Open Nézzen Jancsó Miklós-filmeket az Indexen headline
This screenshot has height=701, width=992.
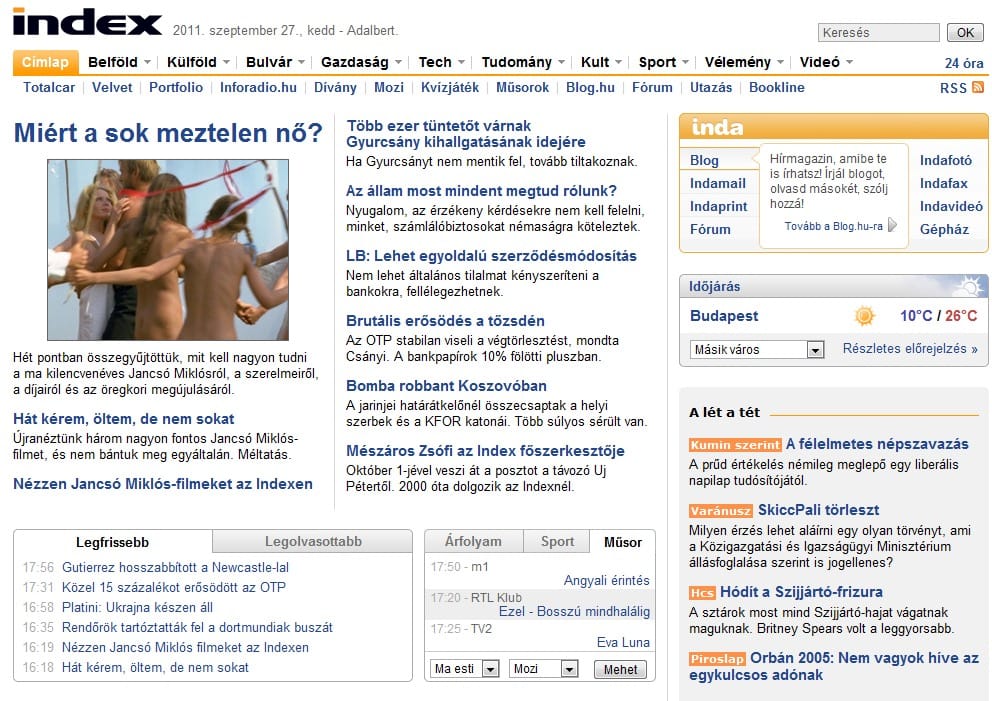[x=163, y=484]
